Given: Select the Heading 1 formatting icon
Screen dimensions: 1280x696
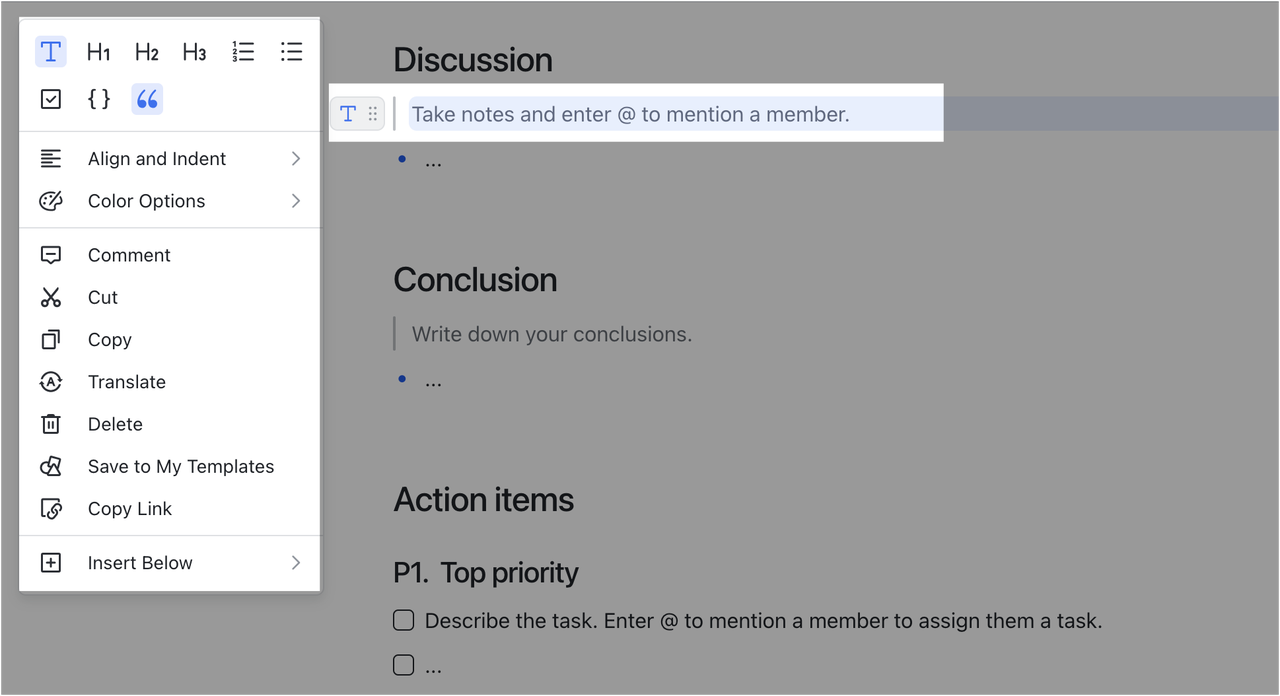Looking at the screenshot, I should click(x=98, y=51).
